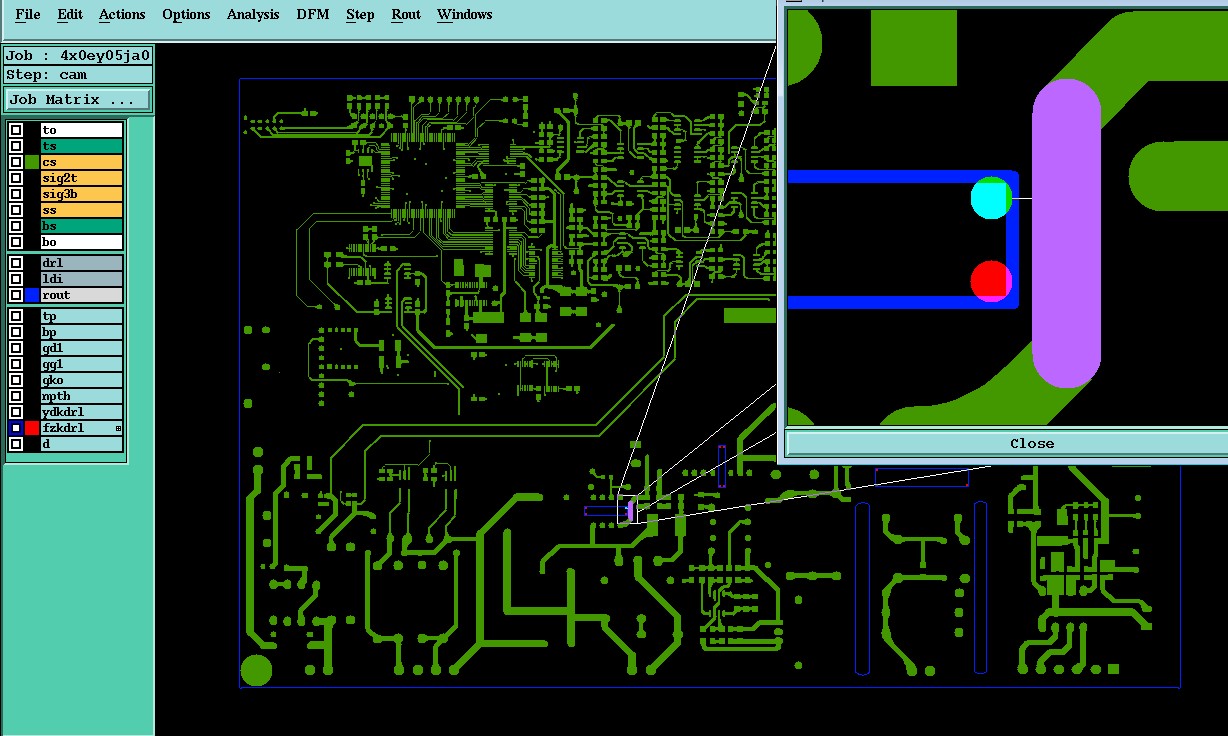The width and height of the screenshot is (1228, 736).
Task: Open the File menu
Action: (28, 14)
